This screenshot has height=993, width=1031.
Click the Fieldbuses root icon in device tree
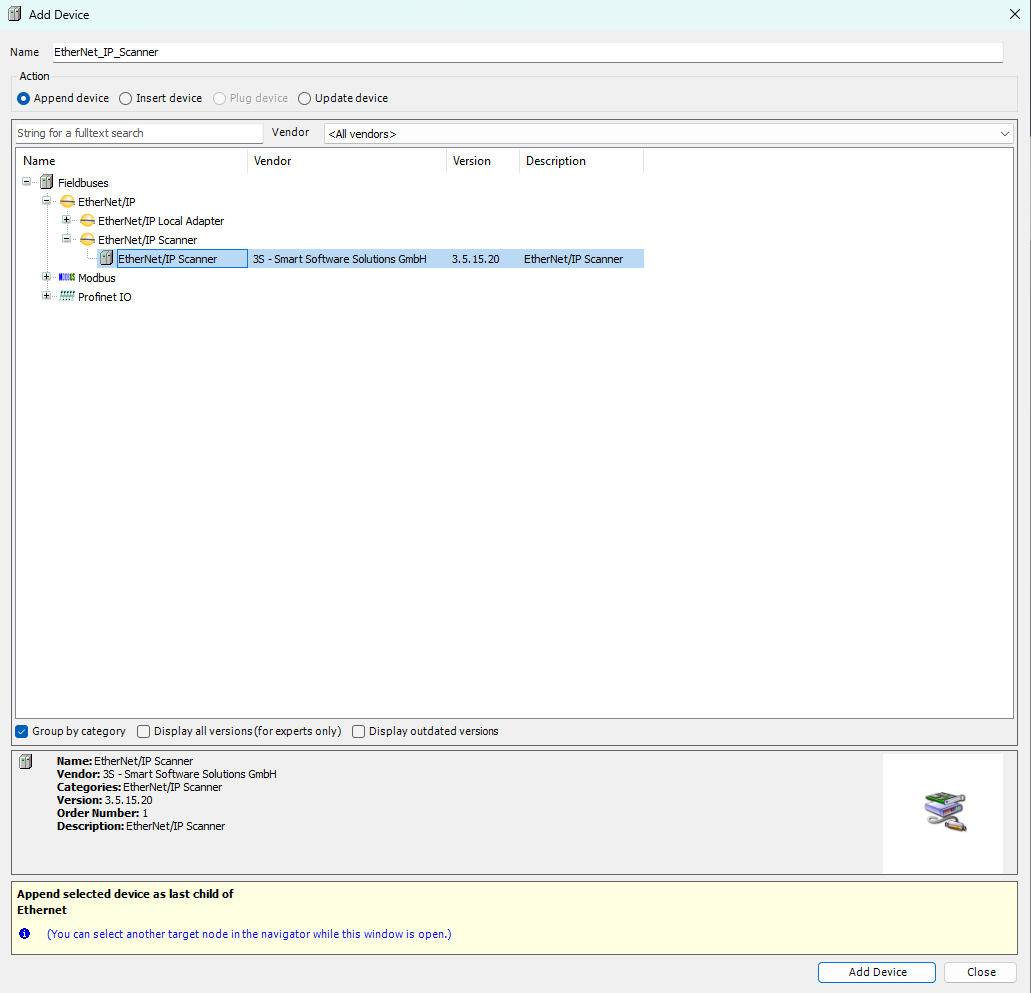(46, 182)
